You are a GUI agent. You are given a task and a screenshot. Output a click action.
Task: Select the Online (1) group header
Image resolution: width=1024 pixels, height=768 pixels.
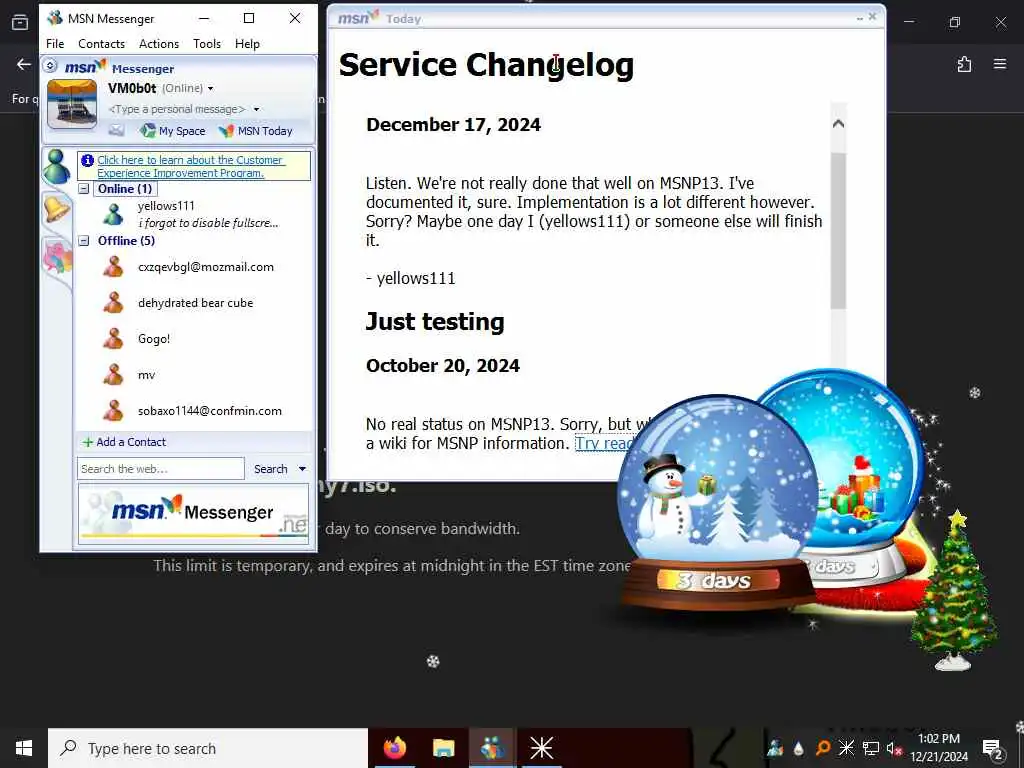125,189
